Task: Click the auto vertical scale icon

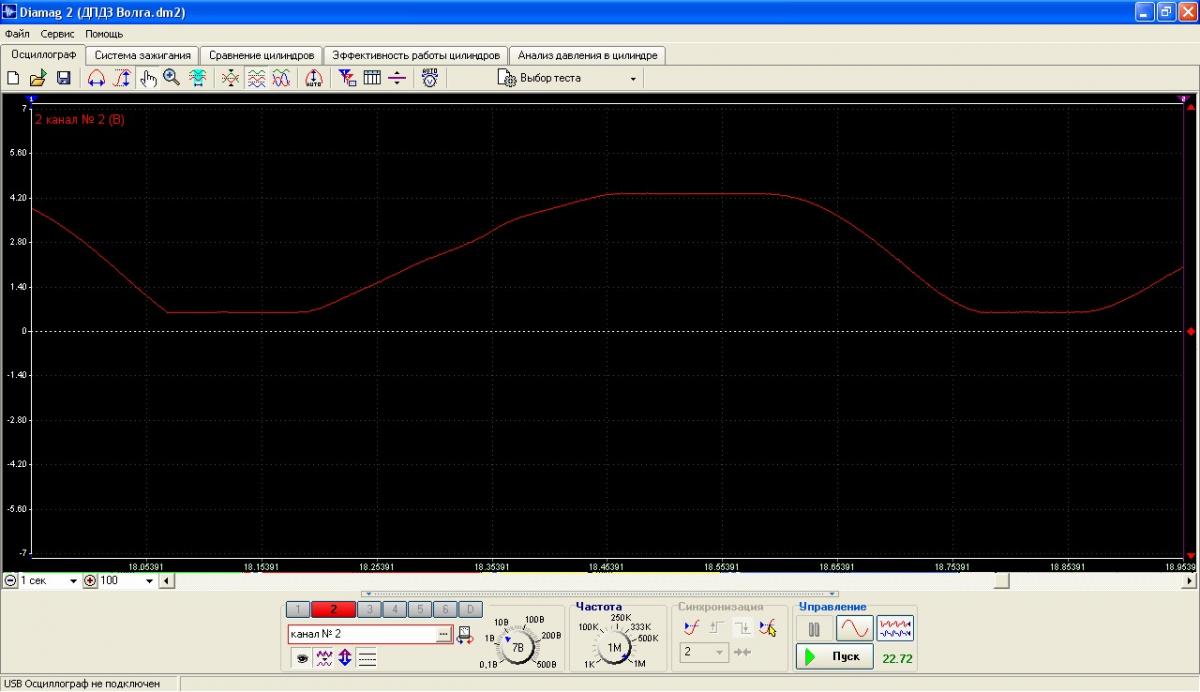Action: [x=313, y=78]
